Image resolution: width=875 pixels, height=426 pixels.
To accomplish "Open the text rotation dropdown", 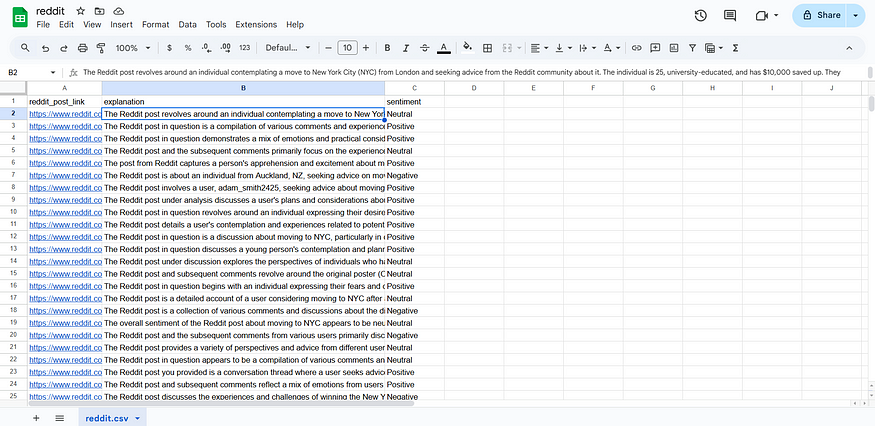I will click(612, 48).
